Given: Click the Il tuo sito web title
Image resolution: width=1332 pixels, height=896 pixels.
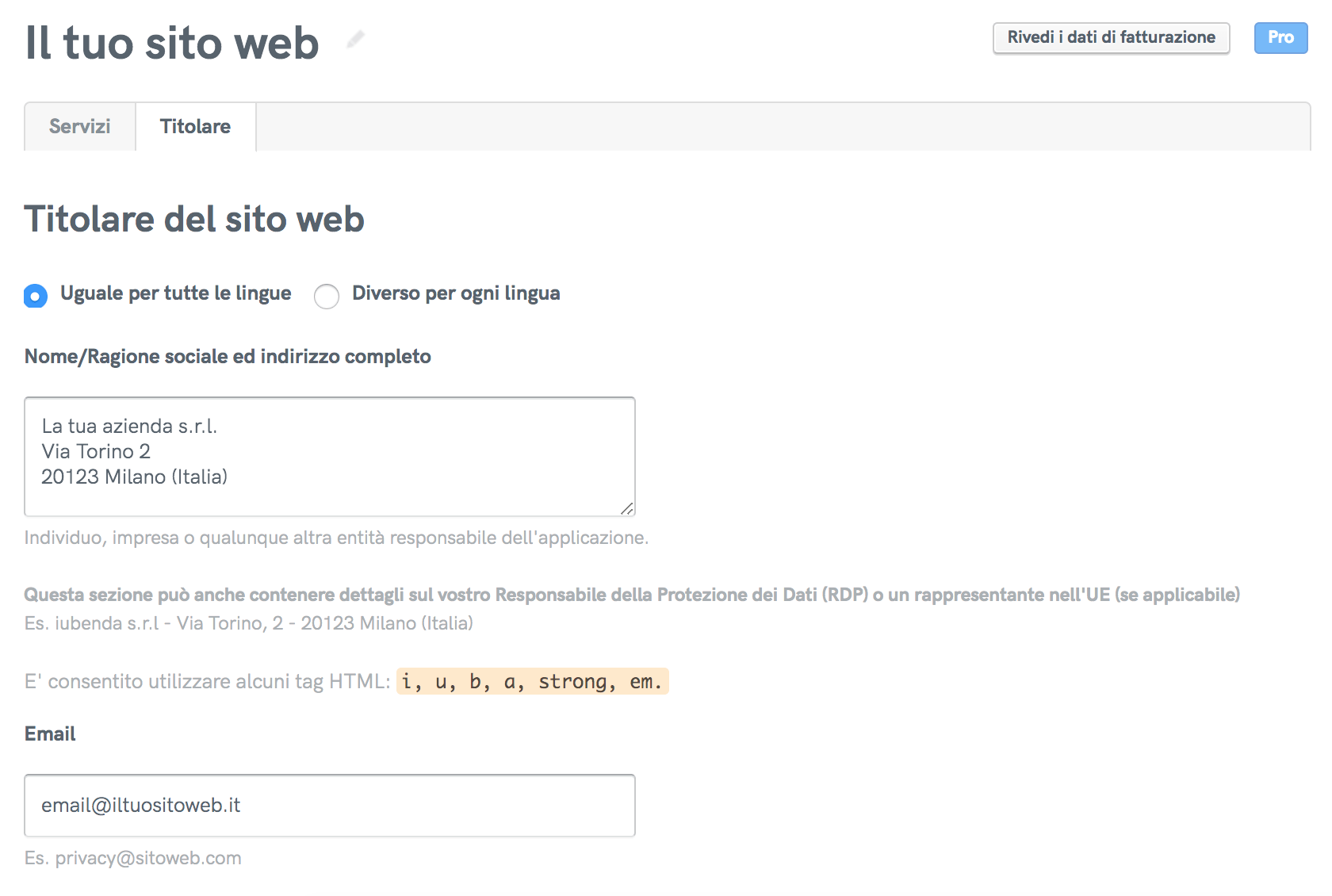Looking at the screenshot, I should click(172, 43).
